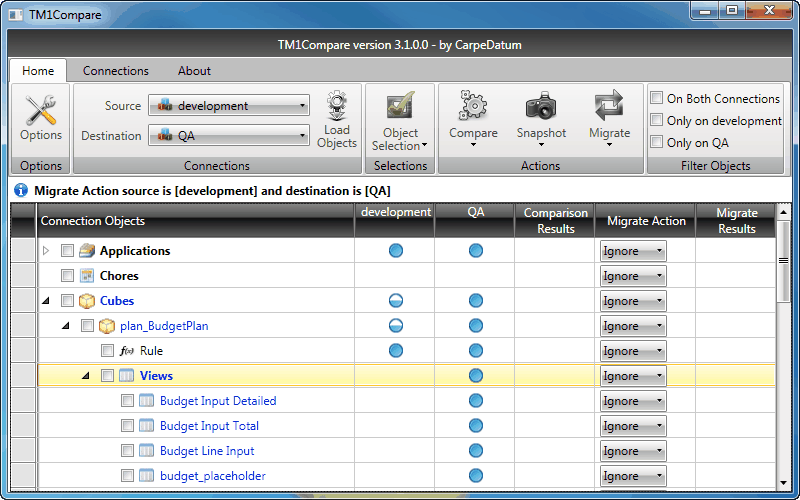Screen dimensions: 800x500
Task: Collapse the Views node
Action: point(86,376)
